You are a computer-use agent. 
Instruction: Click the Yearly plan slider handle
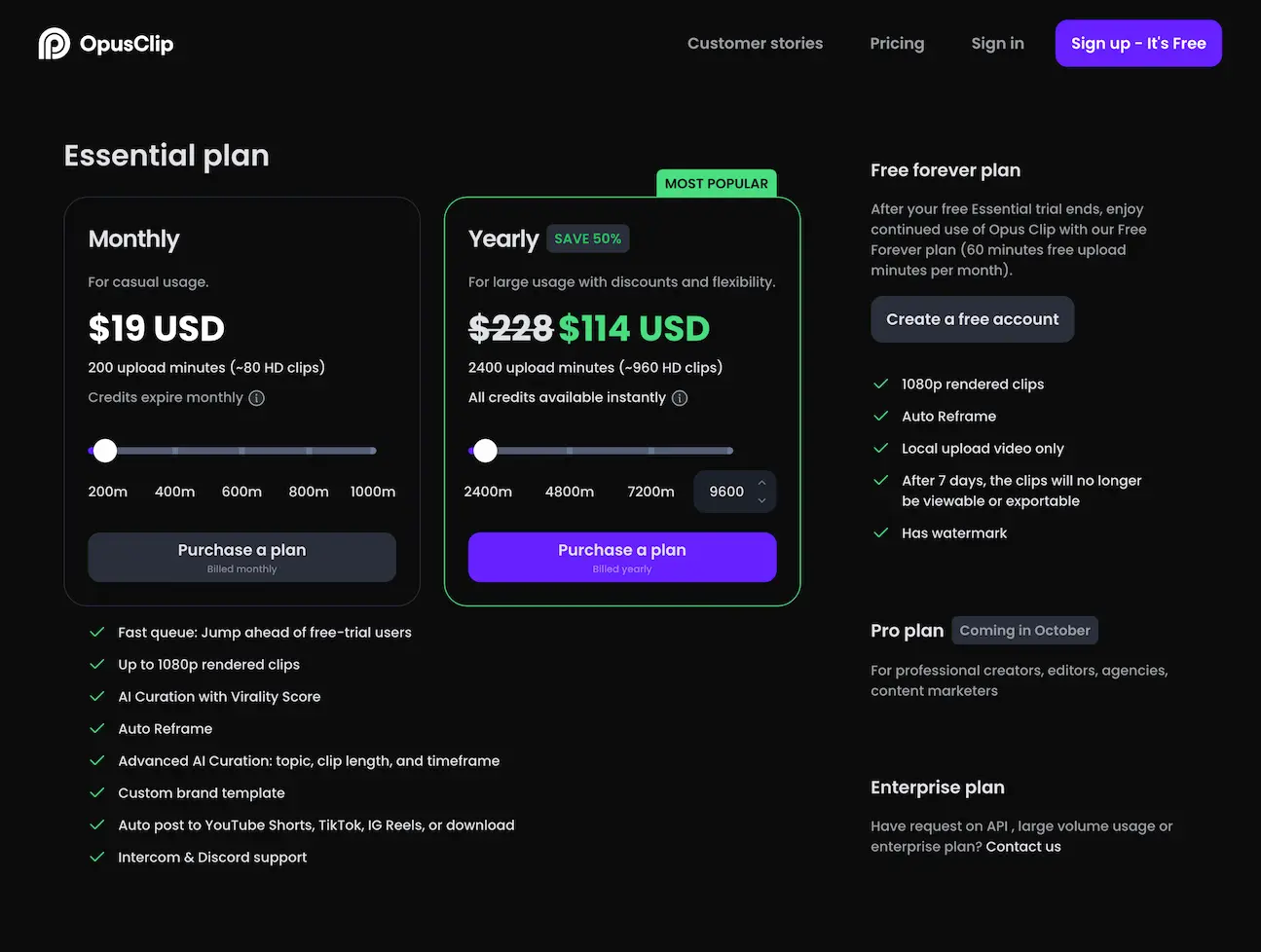pos(485,451)
